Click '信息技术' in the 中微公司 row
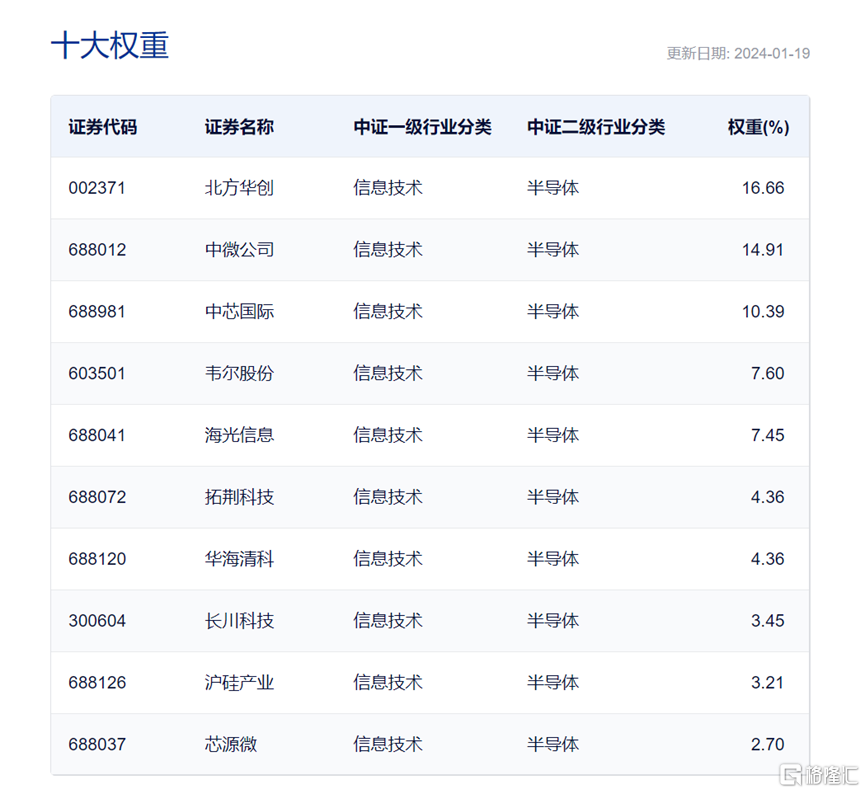The width and height of the screenshot is (865, 794). pos(388,250)
